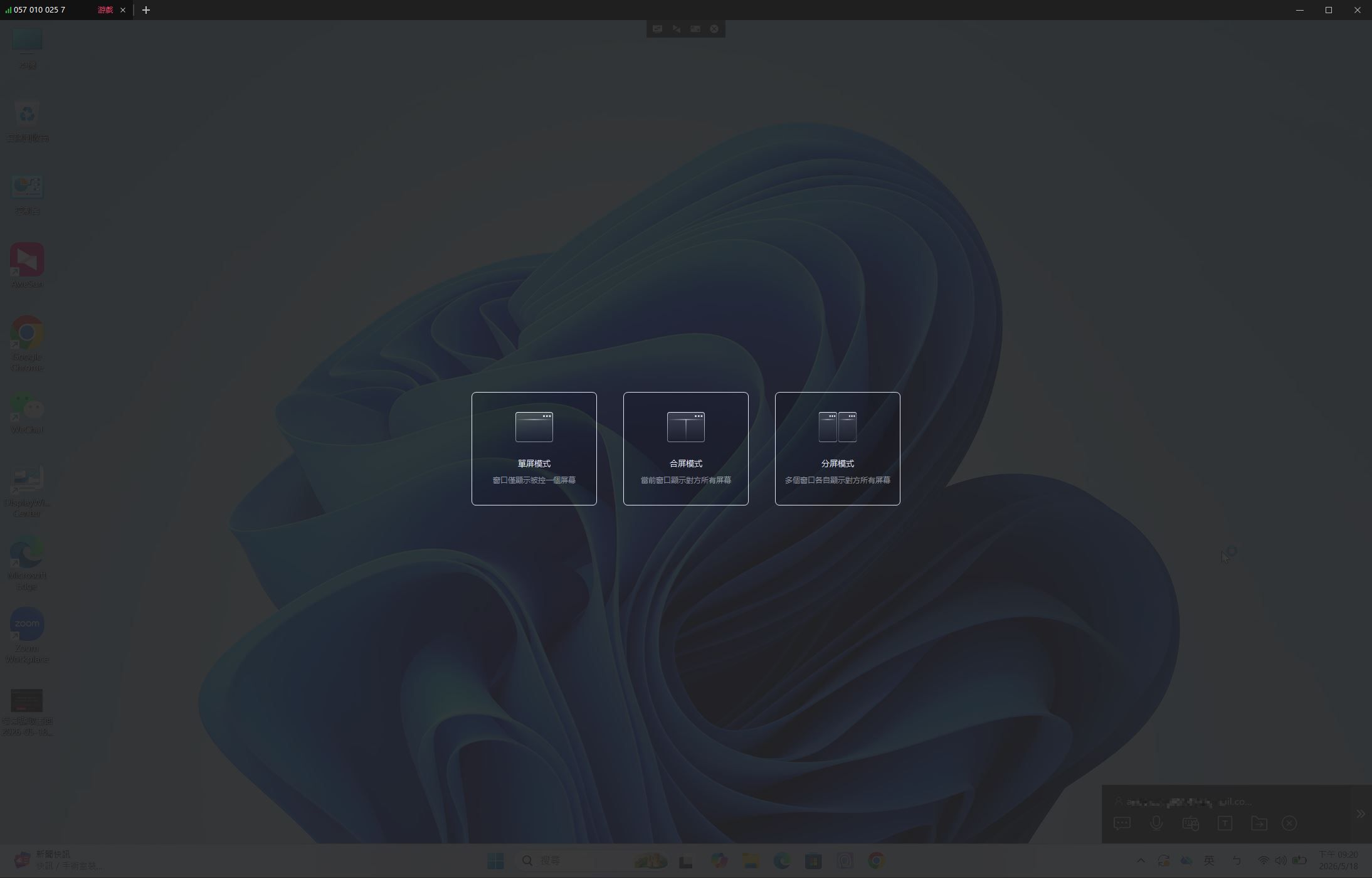Open the Wi-Fi network tray icon
This screenshot has height=878, width=1372.
[1264, 860]
